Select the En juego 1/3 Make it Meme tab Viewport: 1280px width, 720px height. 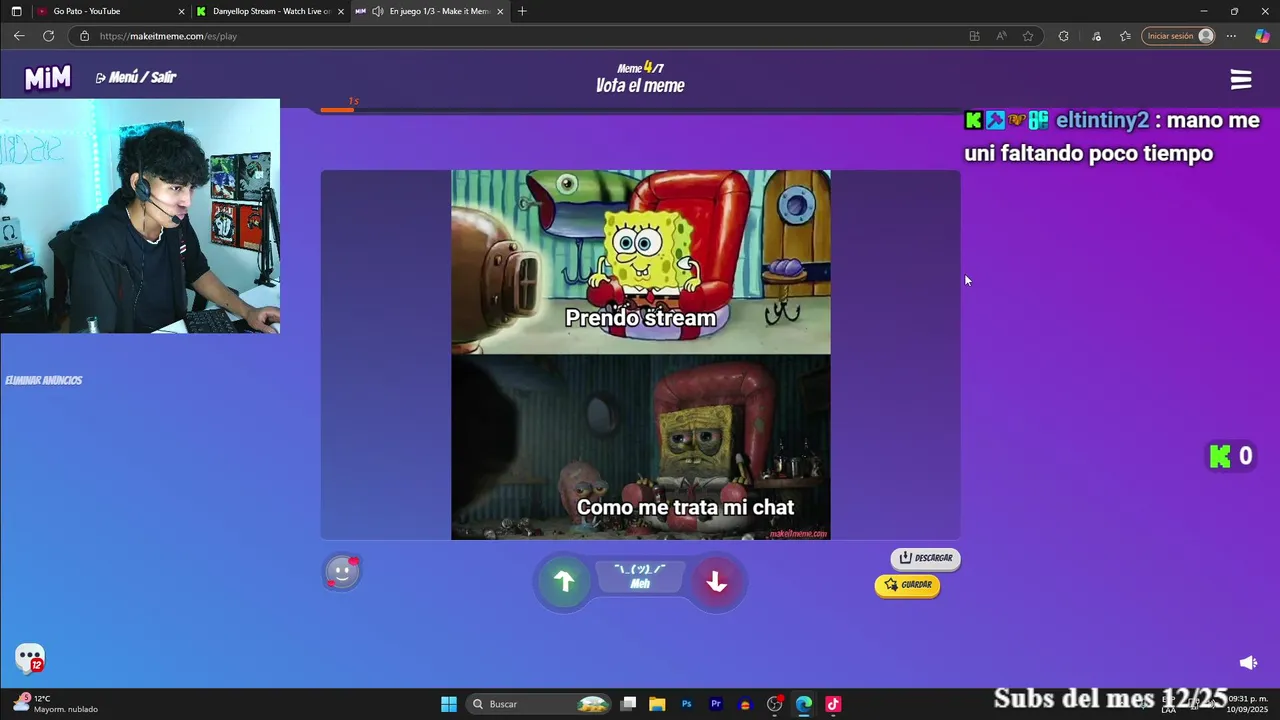[x=430, y=11]
